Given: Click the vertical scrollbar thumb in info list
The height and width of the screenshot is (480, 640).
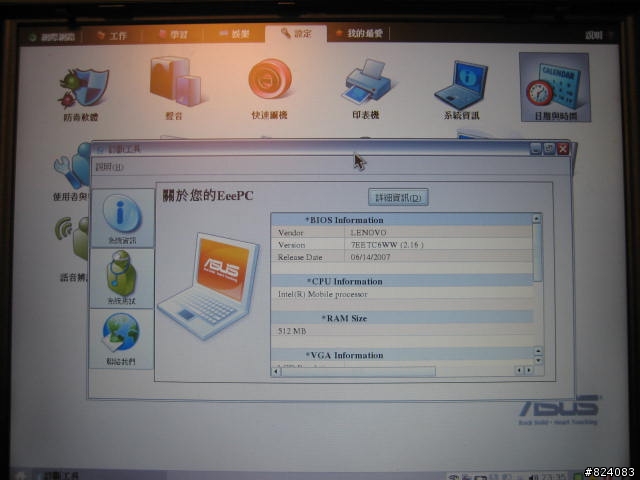Looking at the screenshot, I should [537, 252].
